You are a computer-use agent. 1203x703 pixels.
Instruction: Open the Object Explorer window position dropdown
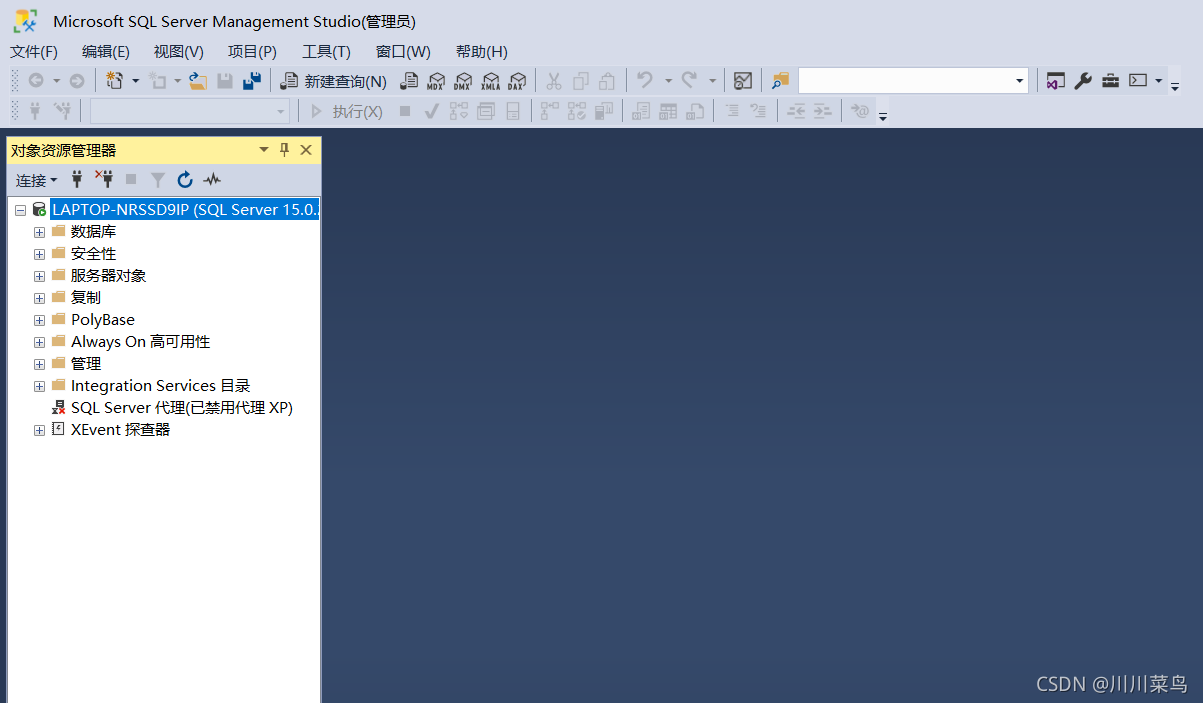pos(264,150)
